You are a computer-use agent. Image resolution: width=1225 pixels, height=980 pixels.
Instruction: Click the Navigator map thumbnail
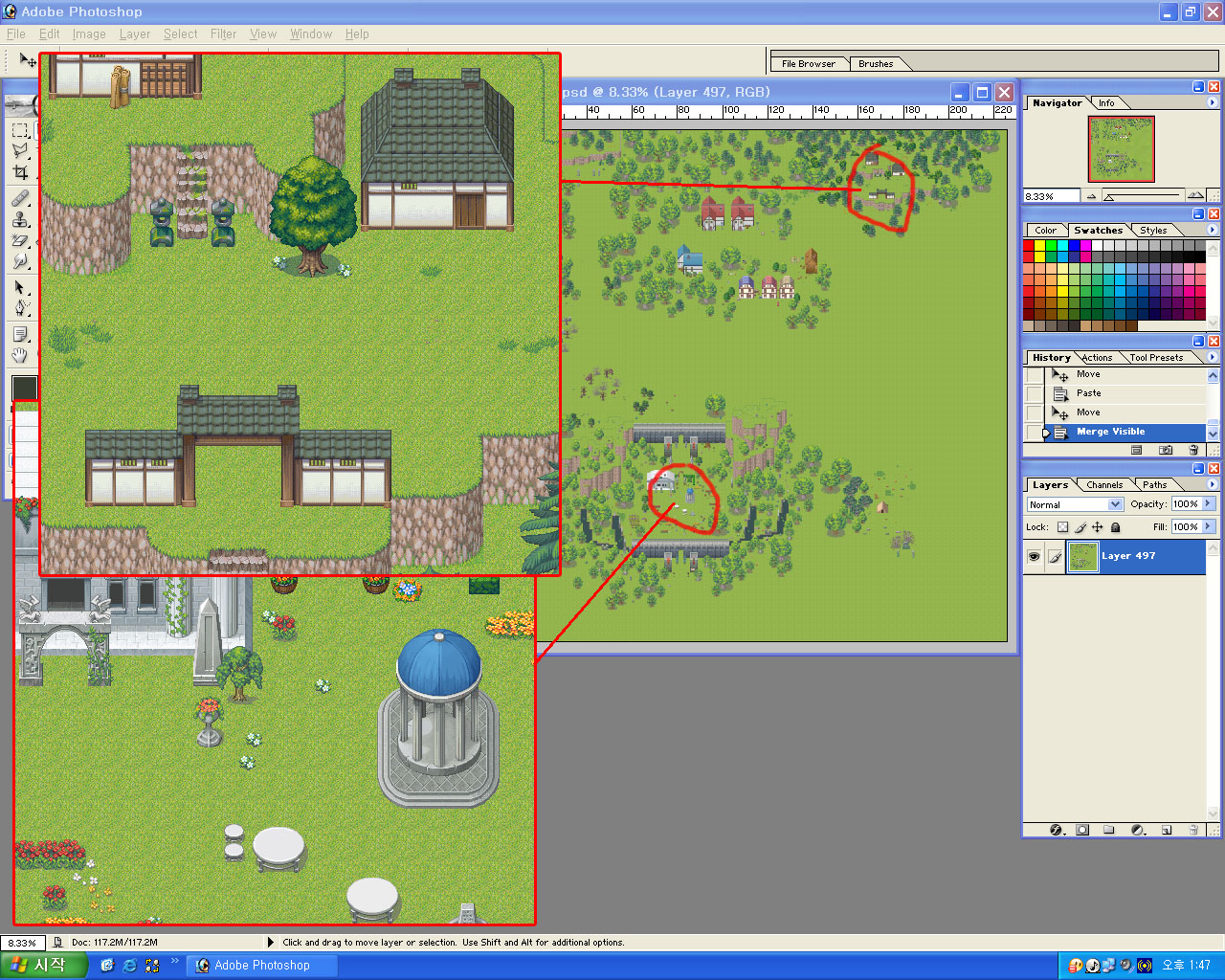pos(1122,148)
